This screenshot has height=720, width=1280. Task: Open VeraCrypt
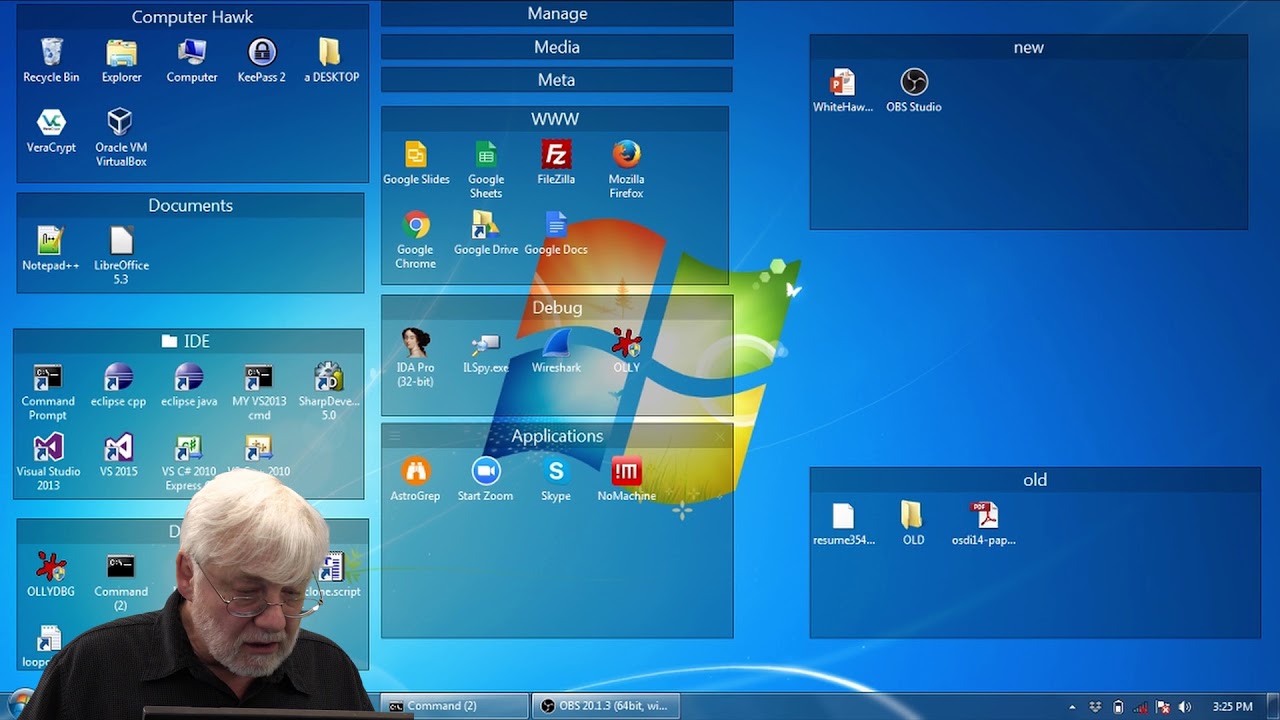[x=51, y=131]
